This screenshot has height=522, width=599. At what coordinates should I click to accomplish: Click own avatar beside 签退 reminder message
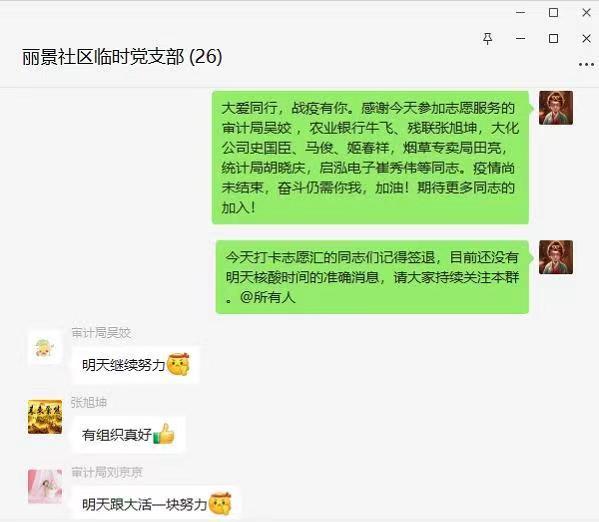[556, 257]
